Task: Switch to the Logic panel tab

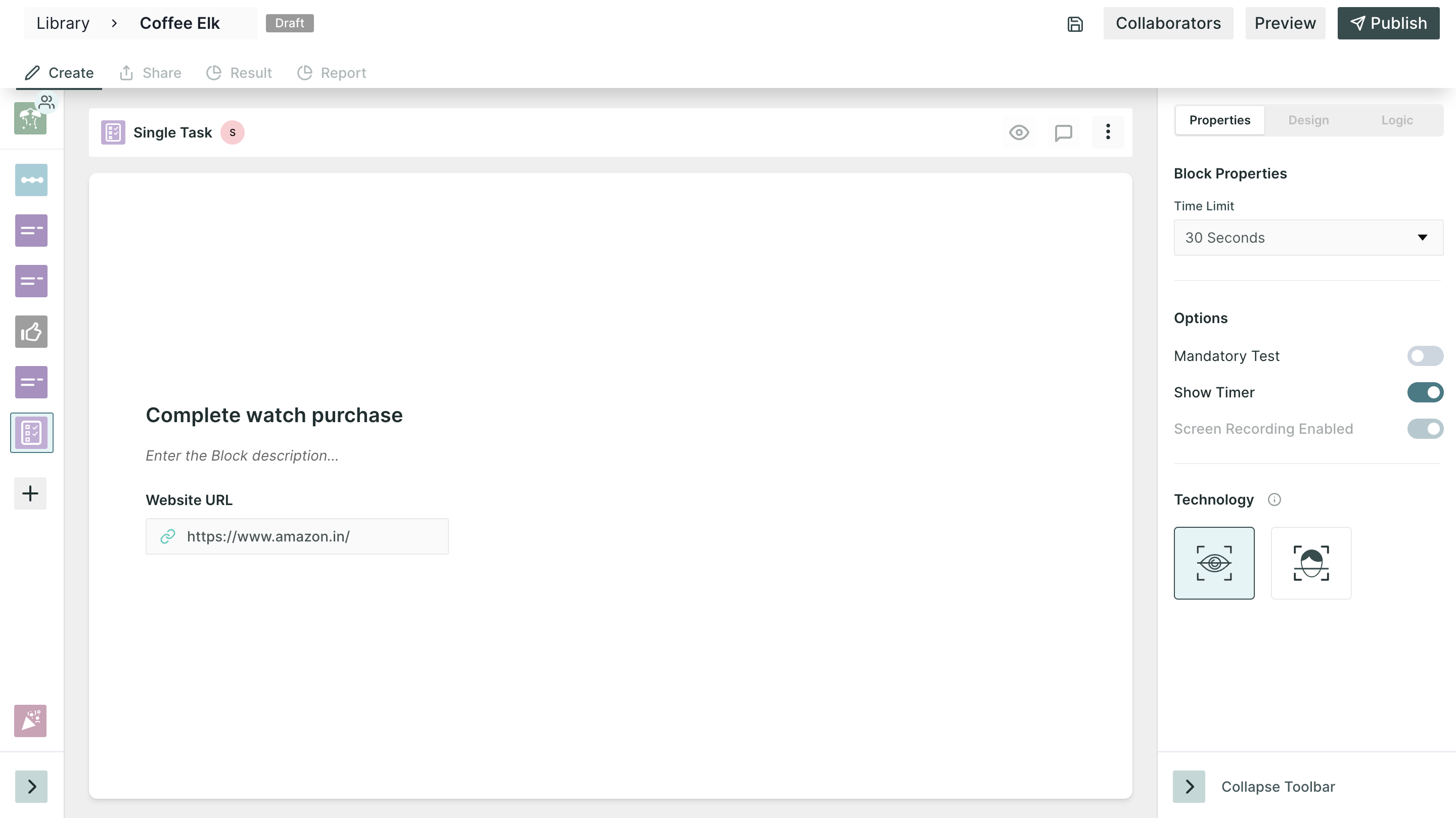Action: 1397,120
